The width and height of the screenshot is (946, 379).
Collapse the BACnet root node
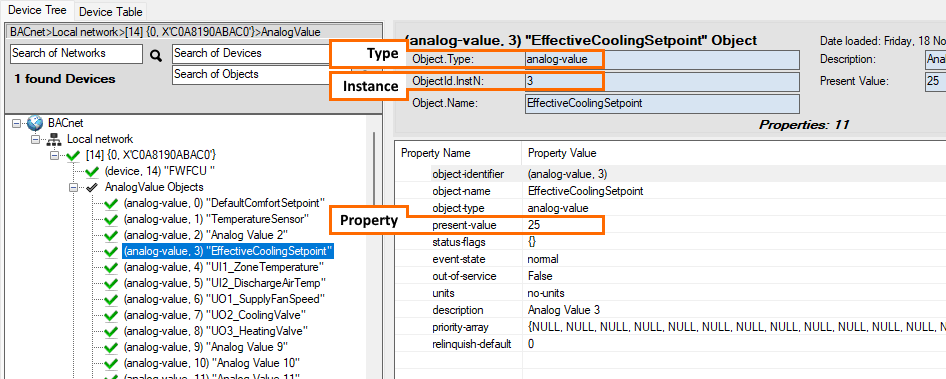coord(16,123)
